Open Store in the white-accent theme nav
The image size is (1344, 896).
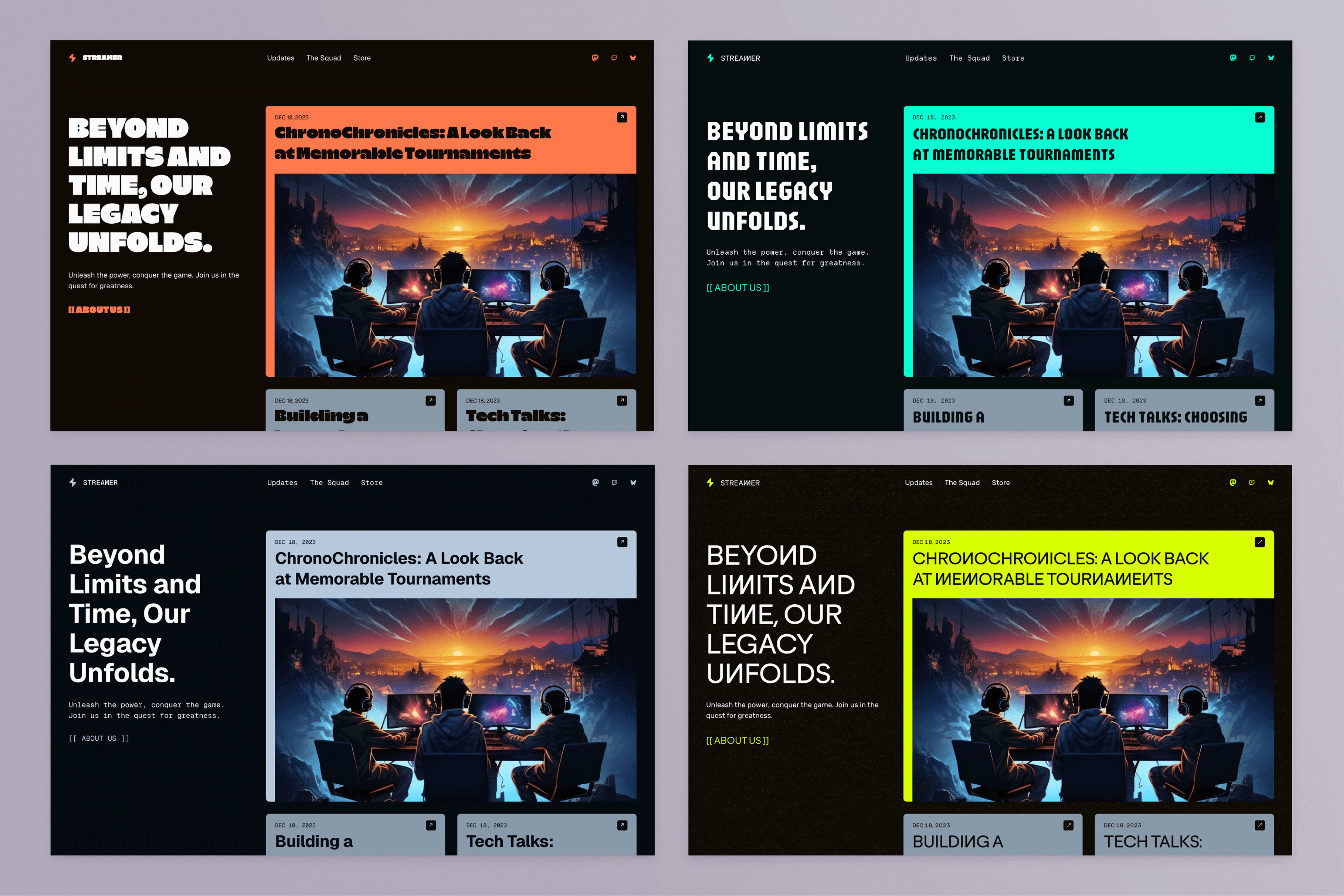click(x=371, y=482)
